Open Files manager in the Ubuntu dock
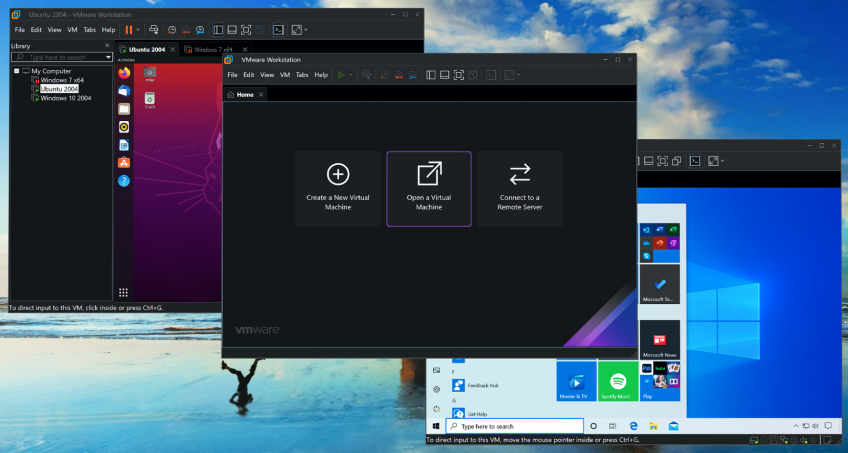Image resolution: width=848 pixels, height=453 pixels. 124,109
